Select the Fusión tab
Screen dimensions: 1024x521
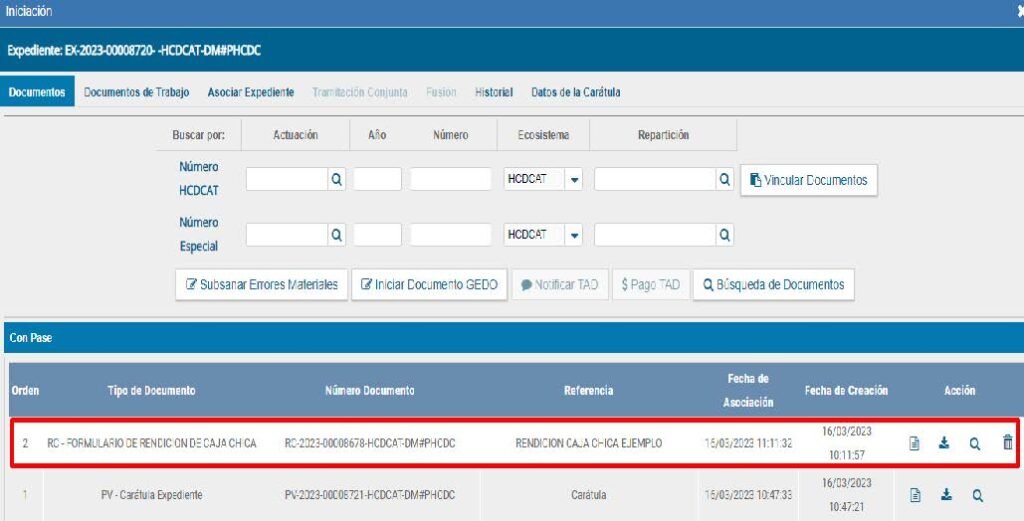[x=441, y=92]
